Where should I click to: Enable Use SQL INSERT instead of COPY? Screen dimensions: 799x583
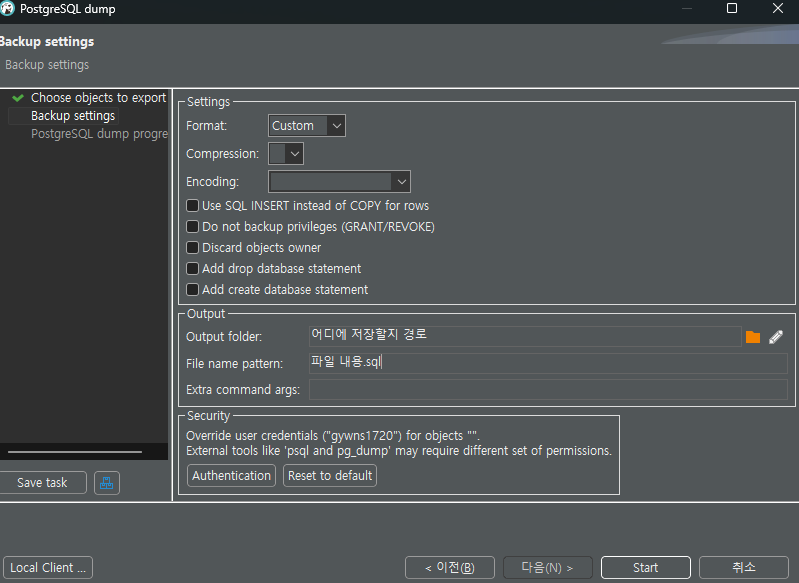[192, 205]
